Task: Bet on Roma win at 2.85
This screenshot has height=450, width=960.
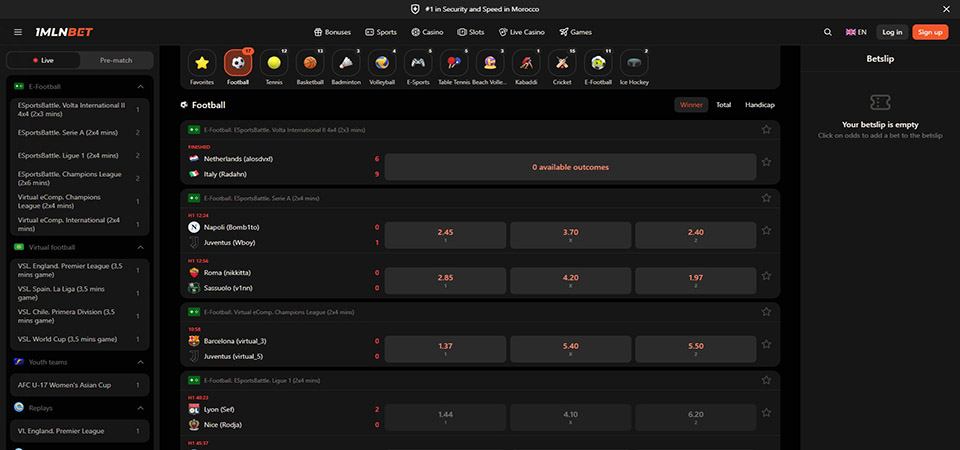Action: coord(445,280)
